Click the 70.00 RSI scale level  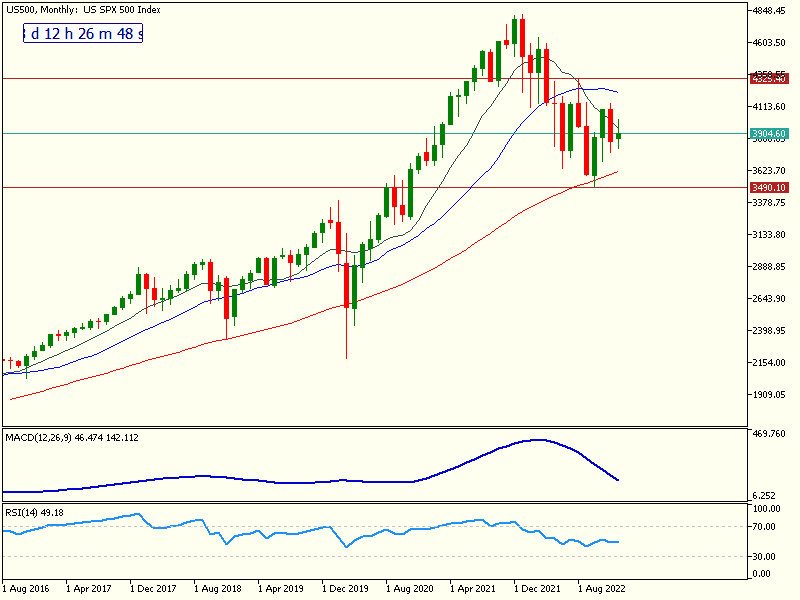point(767,526)
